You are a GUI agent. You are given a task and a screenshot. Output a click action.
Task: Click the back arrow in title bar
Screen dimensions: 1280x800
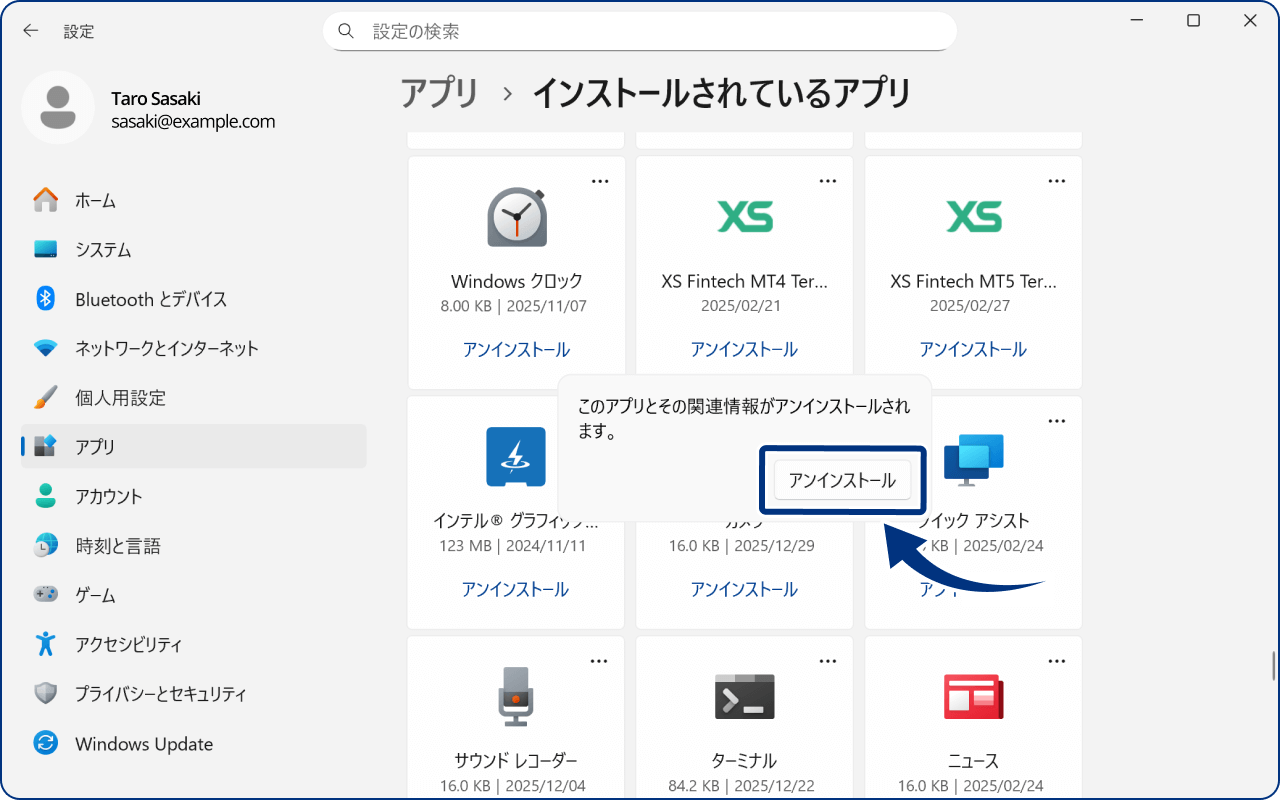[31, 31]
